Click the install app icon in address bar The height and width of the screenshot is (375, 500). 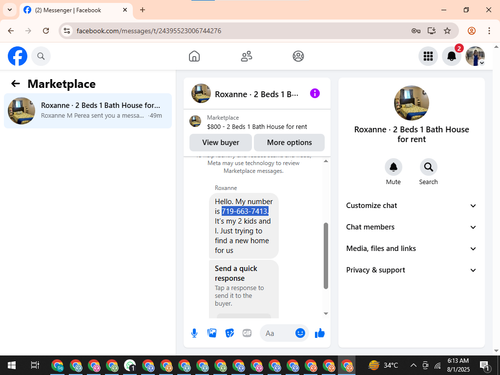(432, 31)
